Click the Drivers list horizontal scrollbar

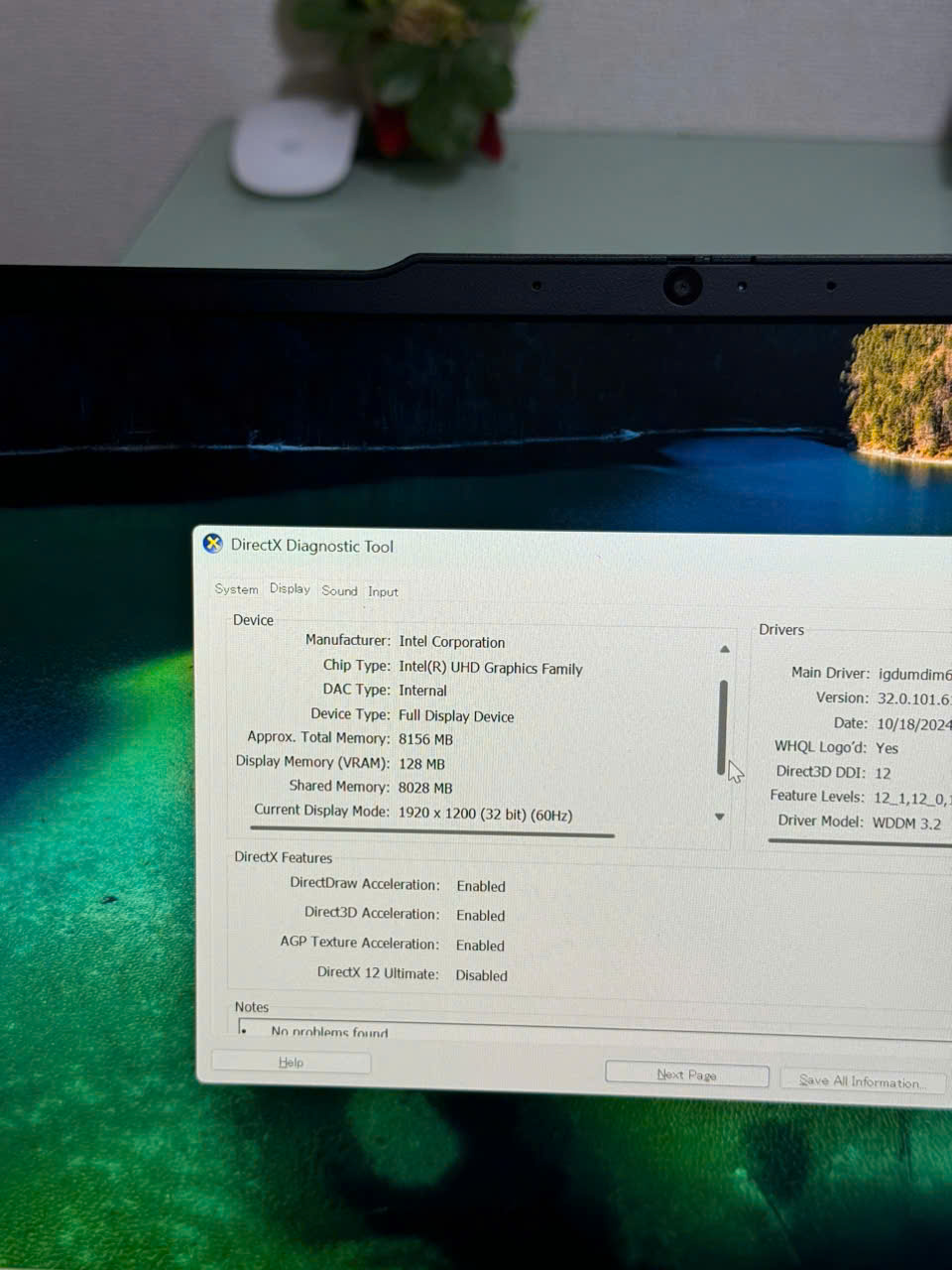pyautogui.click(x=860, y=842)
